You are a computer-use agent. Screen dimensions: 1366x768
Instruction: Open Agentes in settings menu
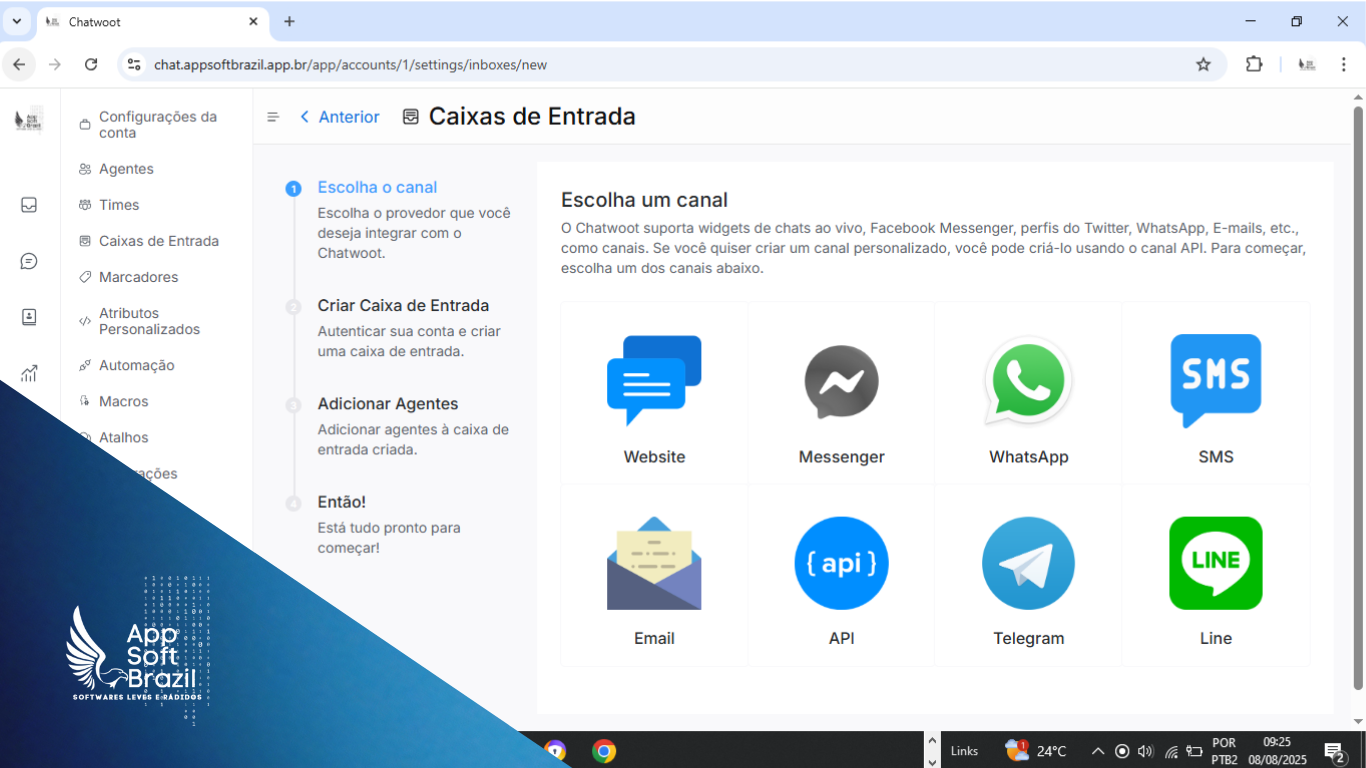point(126,169)
